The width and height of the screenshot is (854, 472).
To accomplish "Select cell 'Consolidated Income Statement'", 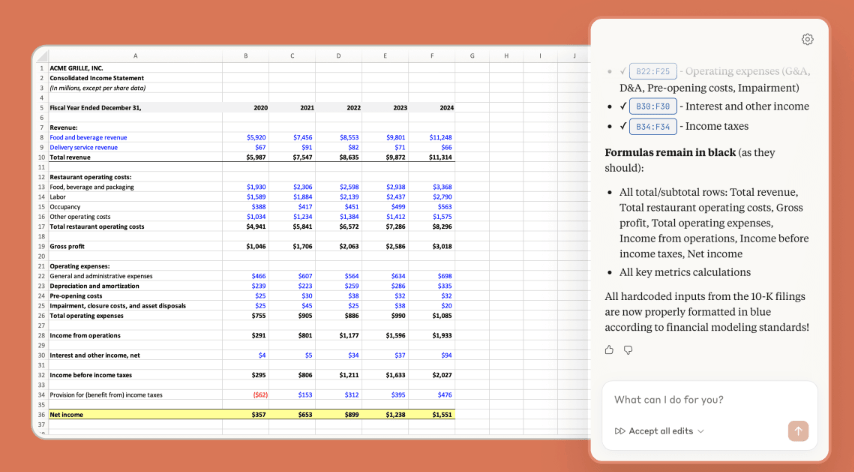I will 135,78.
